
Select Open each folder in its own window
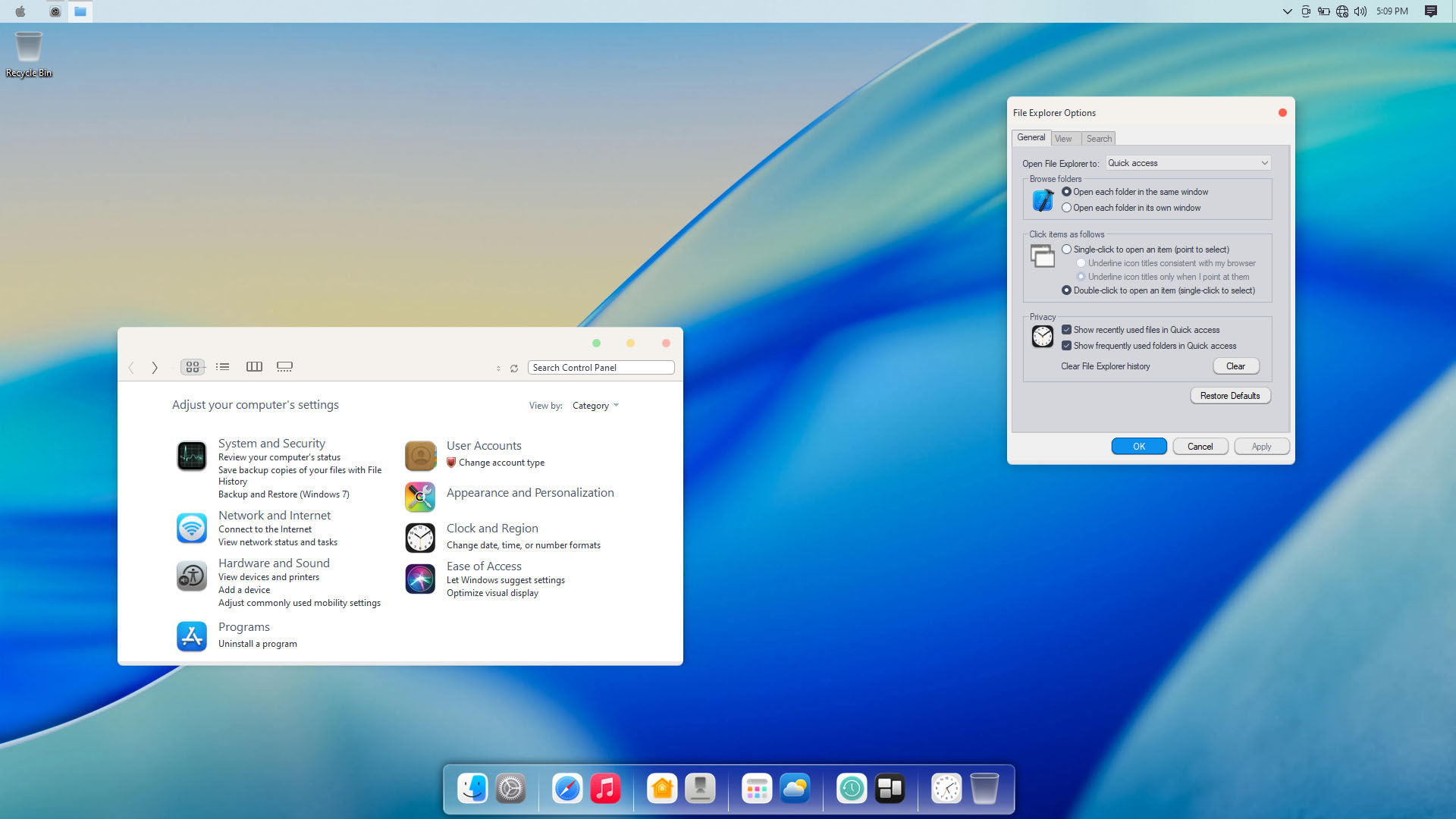(1066, 208)
